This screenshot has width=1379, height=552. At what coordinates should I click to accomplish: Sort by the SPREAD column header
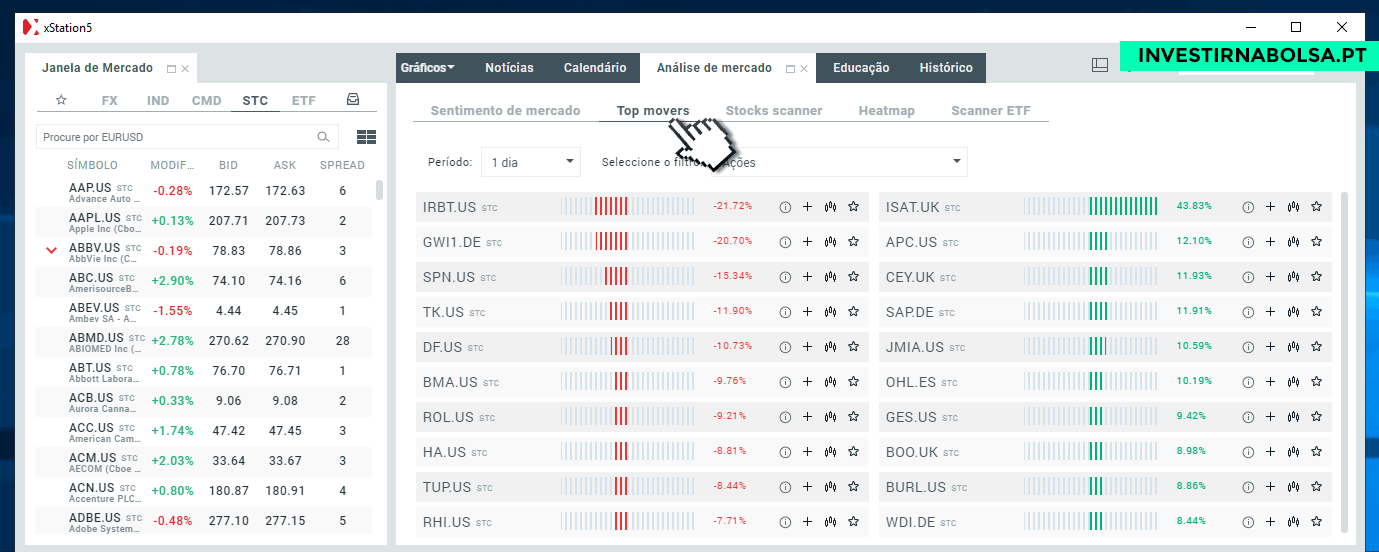point(342,165)
